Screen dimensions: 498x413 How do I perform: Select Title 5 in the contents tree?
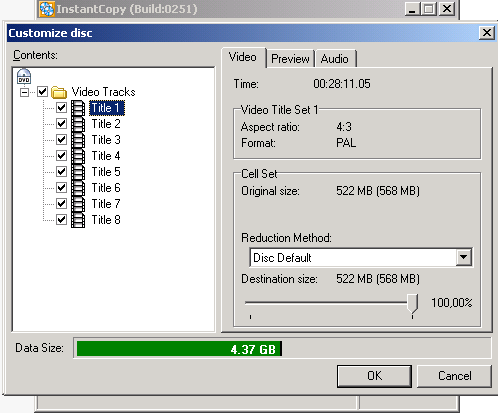pos(106,172)
